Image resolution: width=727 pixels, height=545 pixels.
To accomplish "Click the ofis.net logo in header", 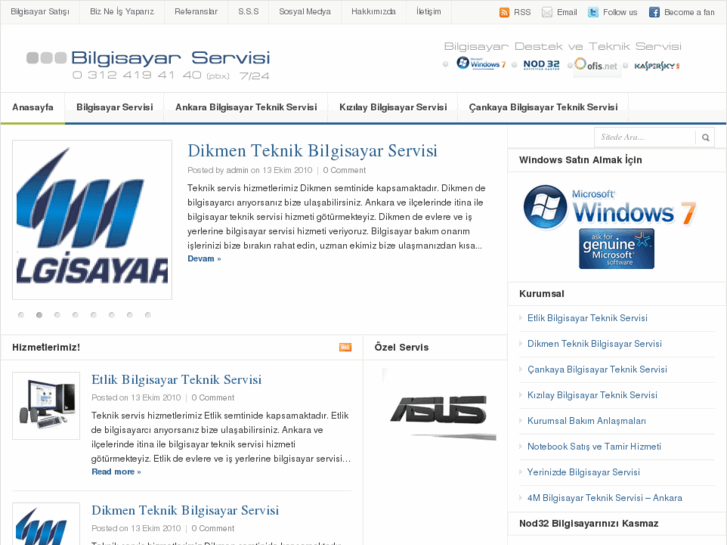I will pos(597,65).
